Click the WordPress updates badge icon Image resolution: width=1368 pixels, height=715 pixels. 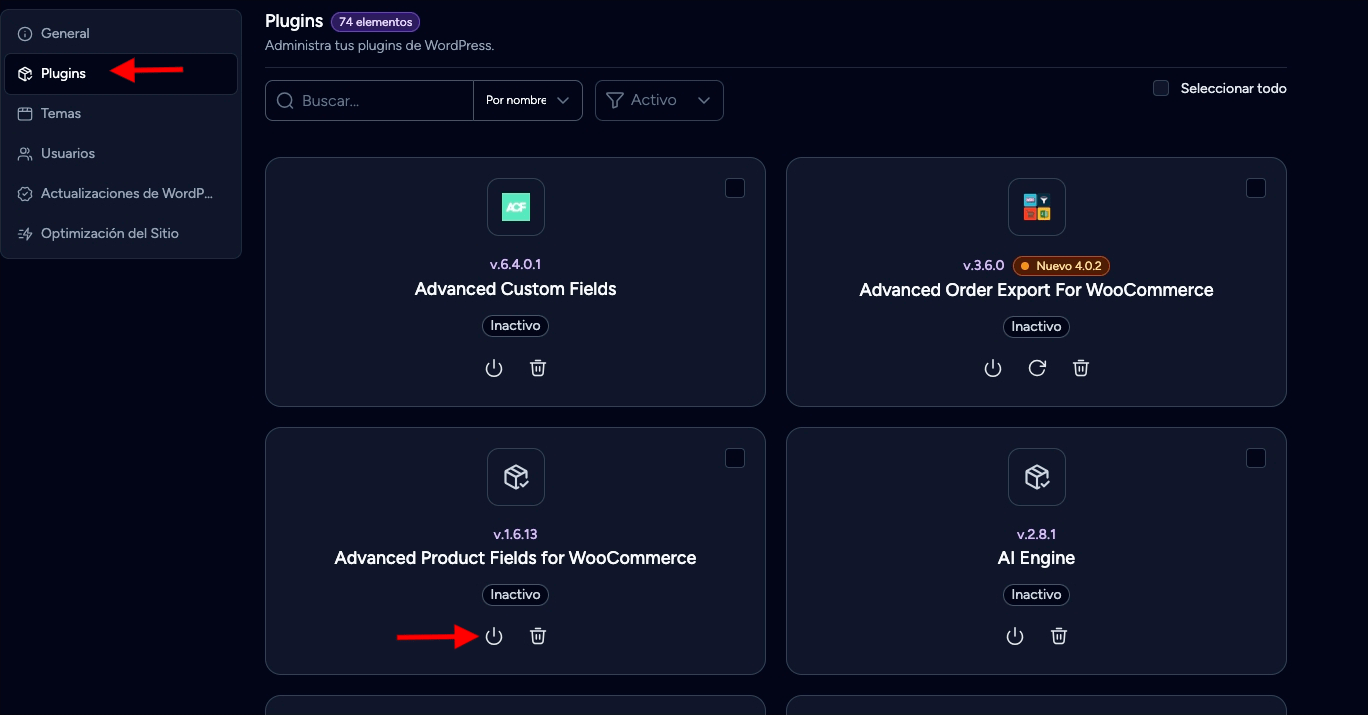point(25,194)
